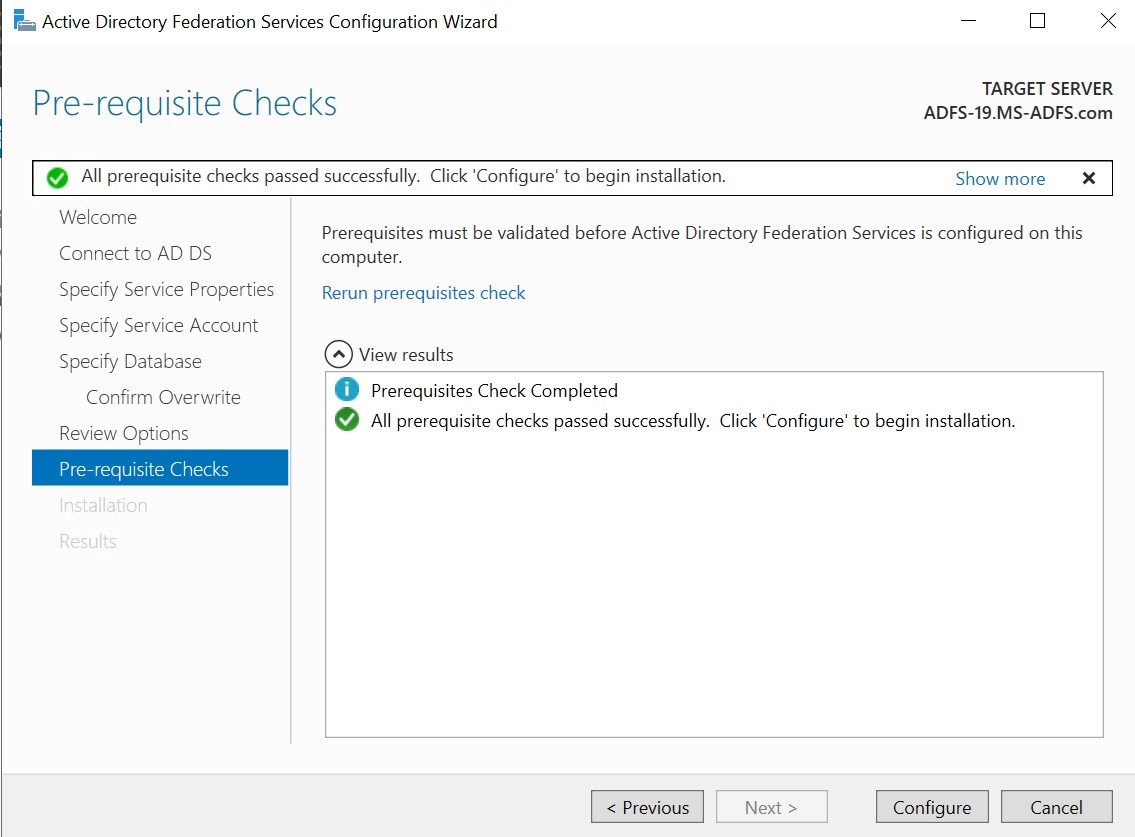Open the Connect to AD DS step
Screen dimensions: 1135x837
tap(135, 253)
